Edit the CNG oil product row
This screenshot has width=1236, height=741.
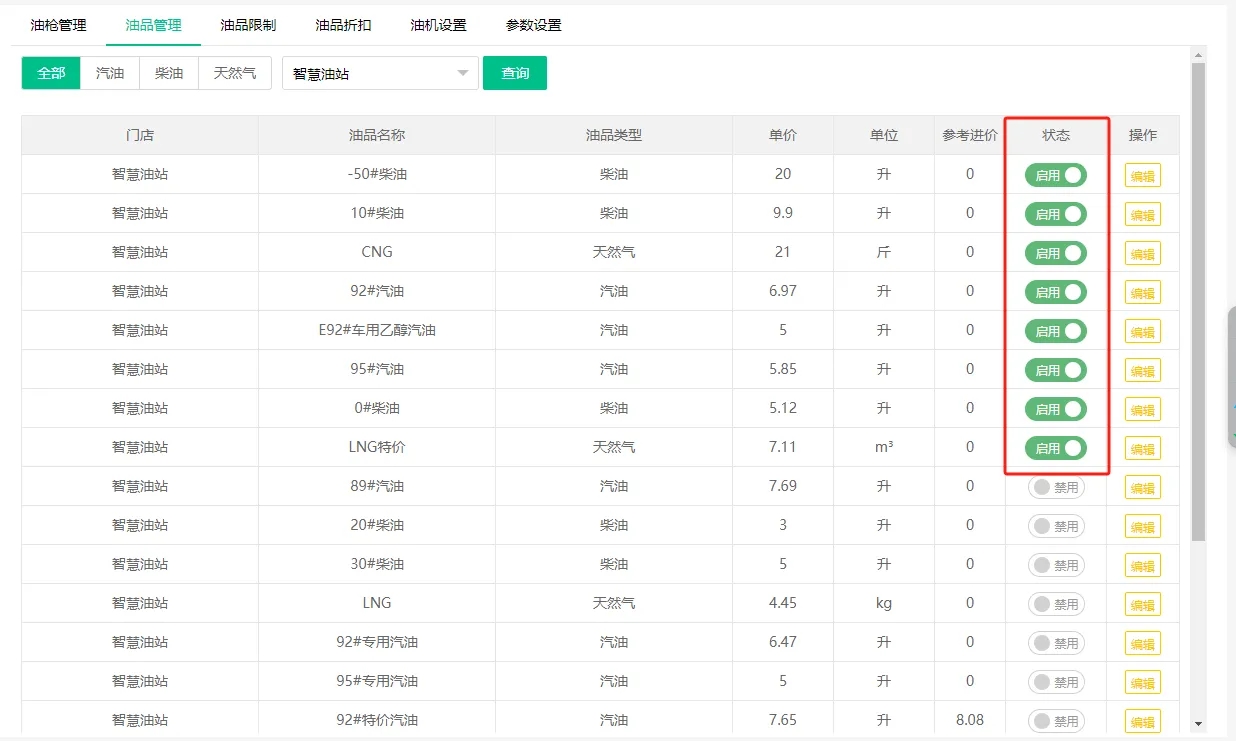[1142, 254]
